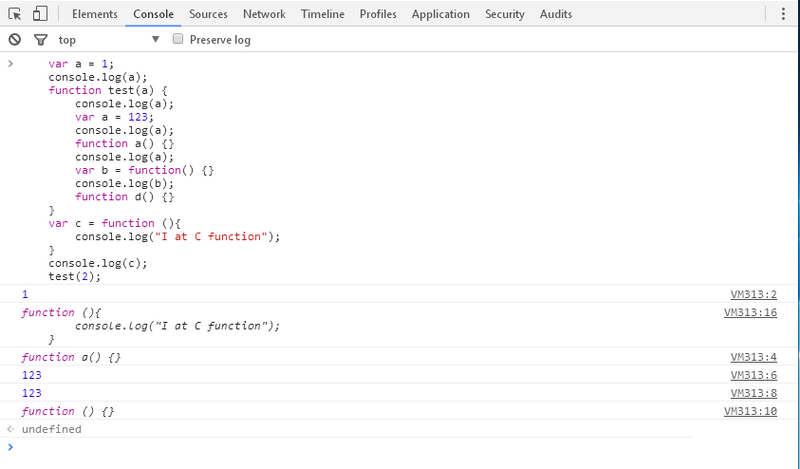Go to the Application tab
This screenshot has height=469, width=800.
[x=440, y=14]
